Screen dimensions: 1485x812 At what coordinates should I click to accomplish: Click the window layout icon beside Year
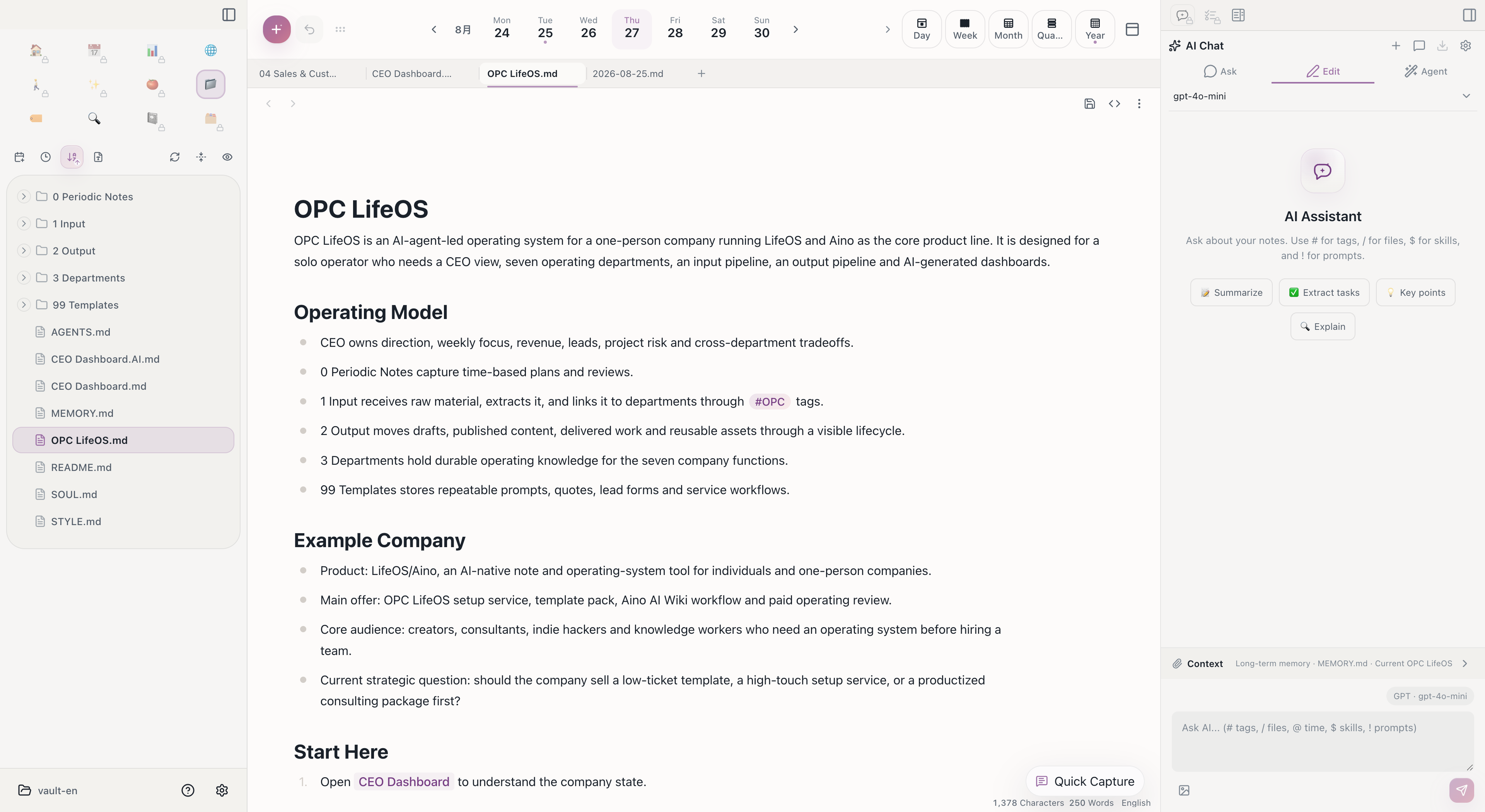[x=1132, y=29]
